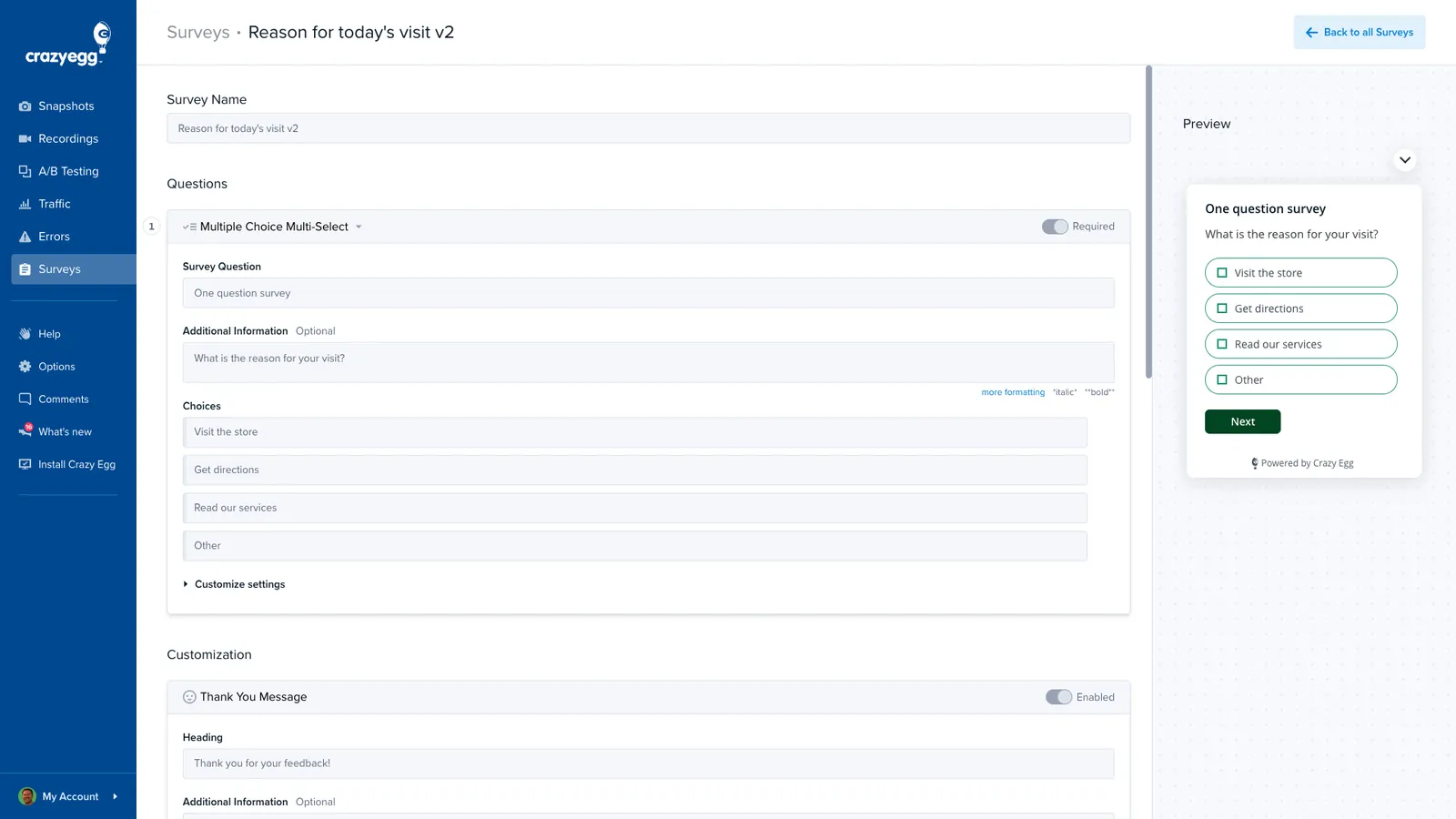This screenshot has height=819, width=1456.
Task: Click the Customization section heading
Action: [209, 654]
